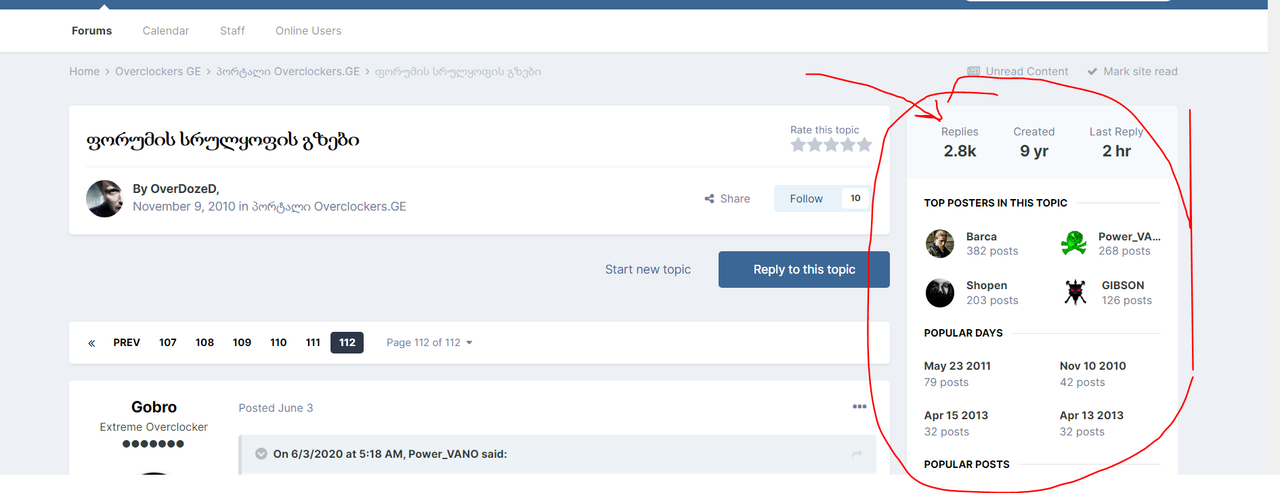This screenshot has height=493, width=1280.
Task: Click the Created 9 yr value
Action: [x=1034, y=151]
